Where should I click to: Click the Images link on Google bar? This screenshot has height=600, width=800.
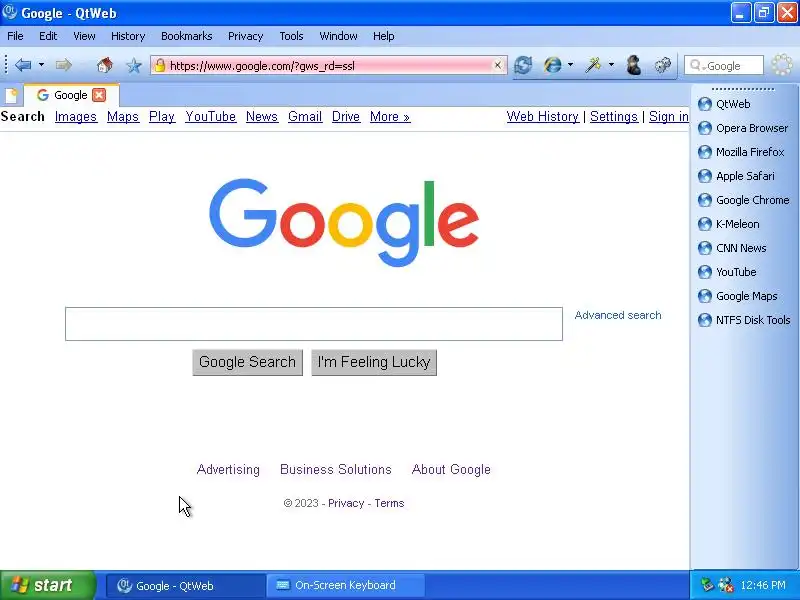coord(76,117)
